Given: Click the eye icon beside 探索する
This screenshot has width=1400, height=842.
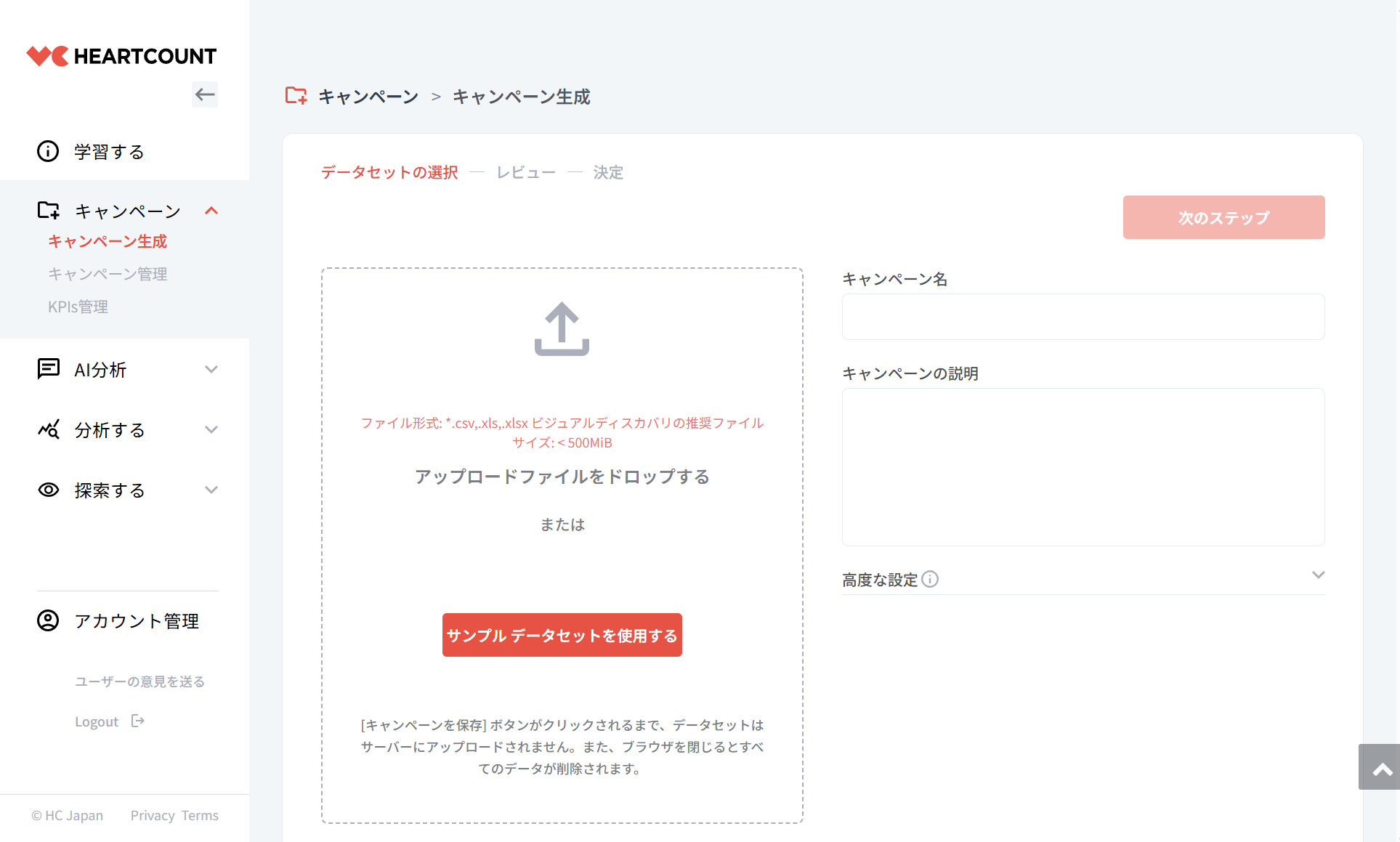Looking at the screenshot, I should (x=48, y=490).
